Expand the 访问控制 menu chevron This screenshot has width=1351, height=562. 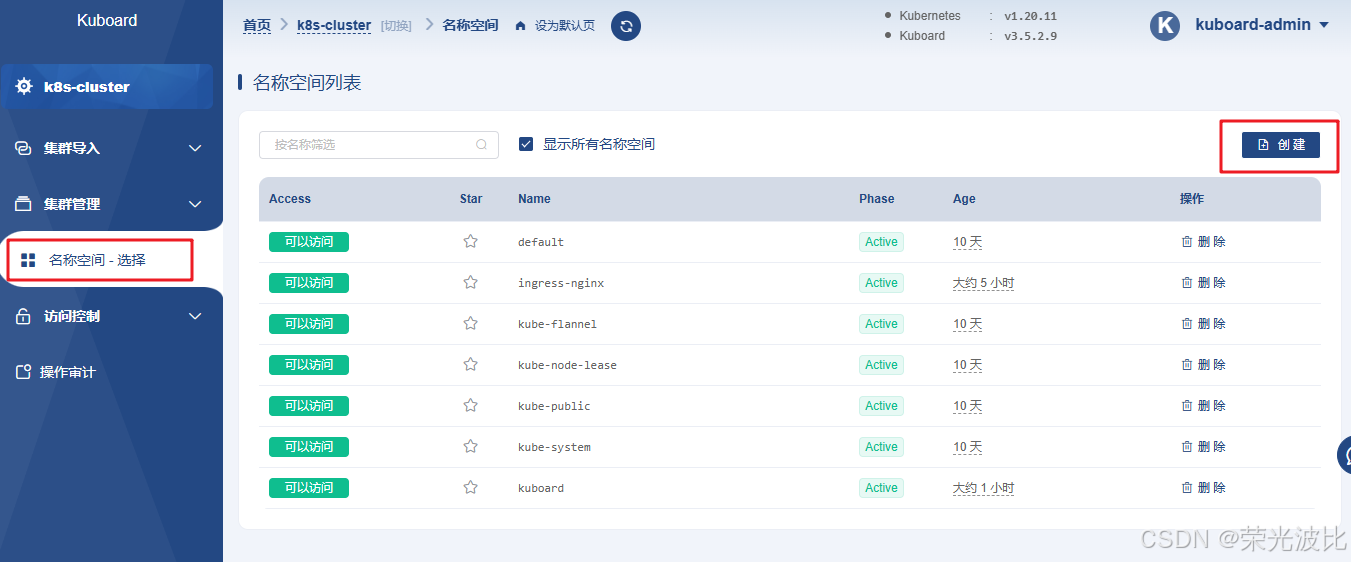coord(195,316)
